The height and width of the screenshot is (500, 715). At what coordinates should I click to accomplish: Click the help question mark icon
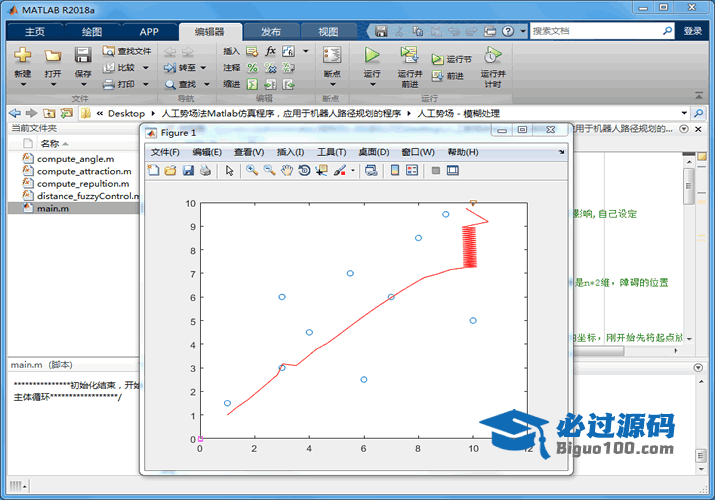tap(508, 31)
